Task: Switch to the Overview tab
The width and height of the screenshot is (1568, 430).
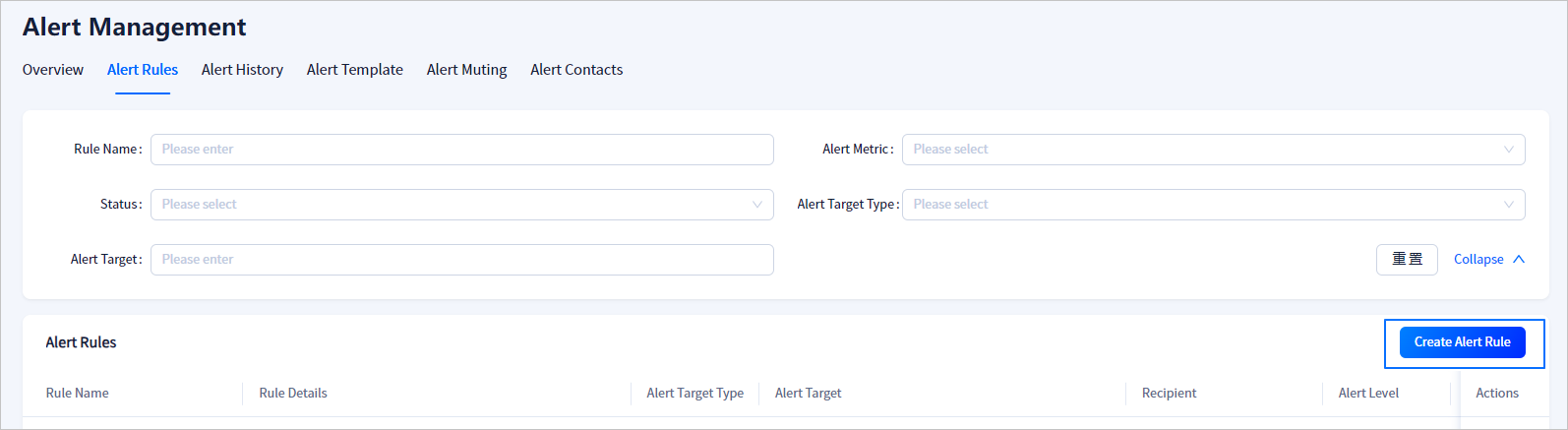Action: [53, 70]
